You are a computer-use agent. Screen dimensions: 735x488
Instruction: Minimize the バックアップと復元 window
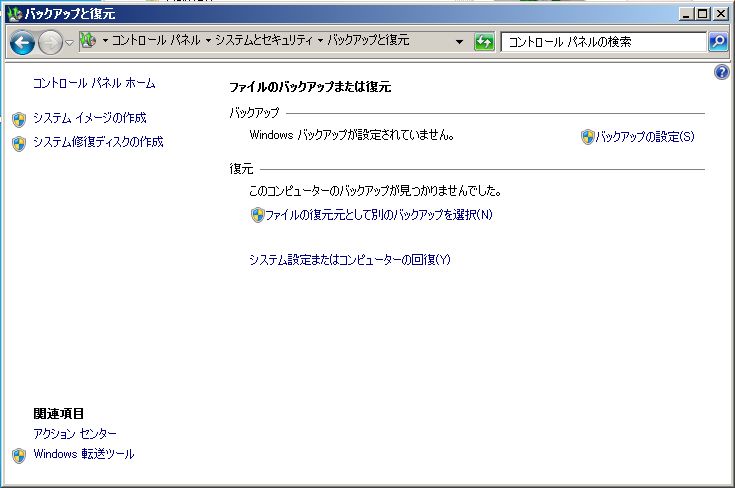click(686, 14)
